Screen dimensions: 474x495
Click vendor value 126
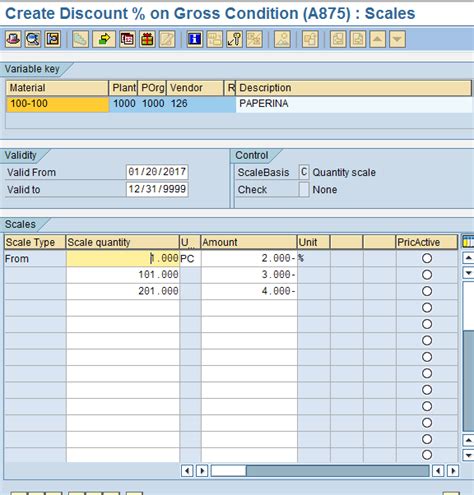[196, 104]
